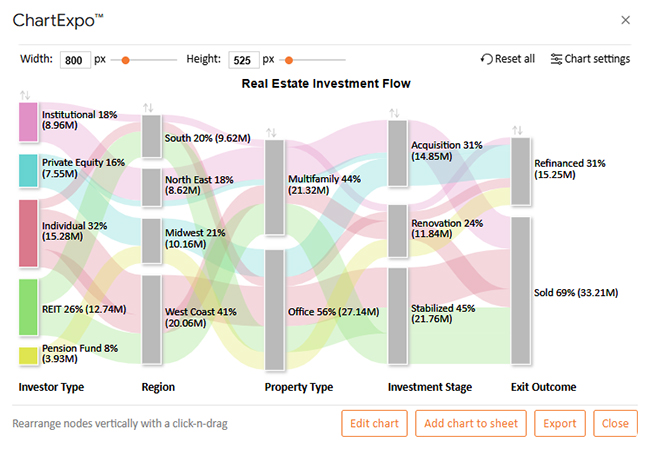Click the sort arrows above Property Type column
Viewport: 650px width, 449px height.
(272, 131)
